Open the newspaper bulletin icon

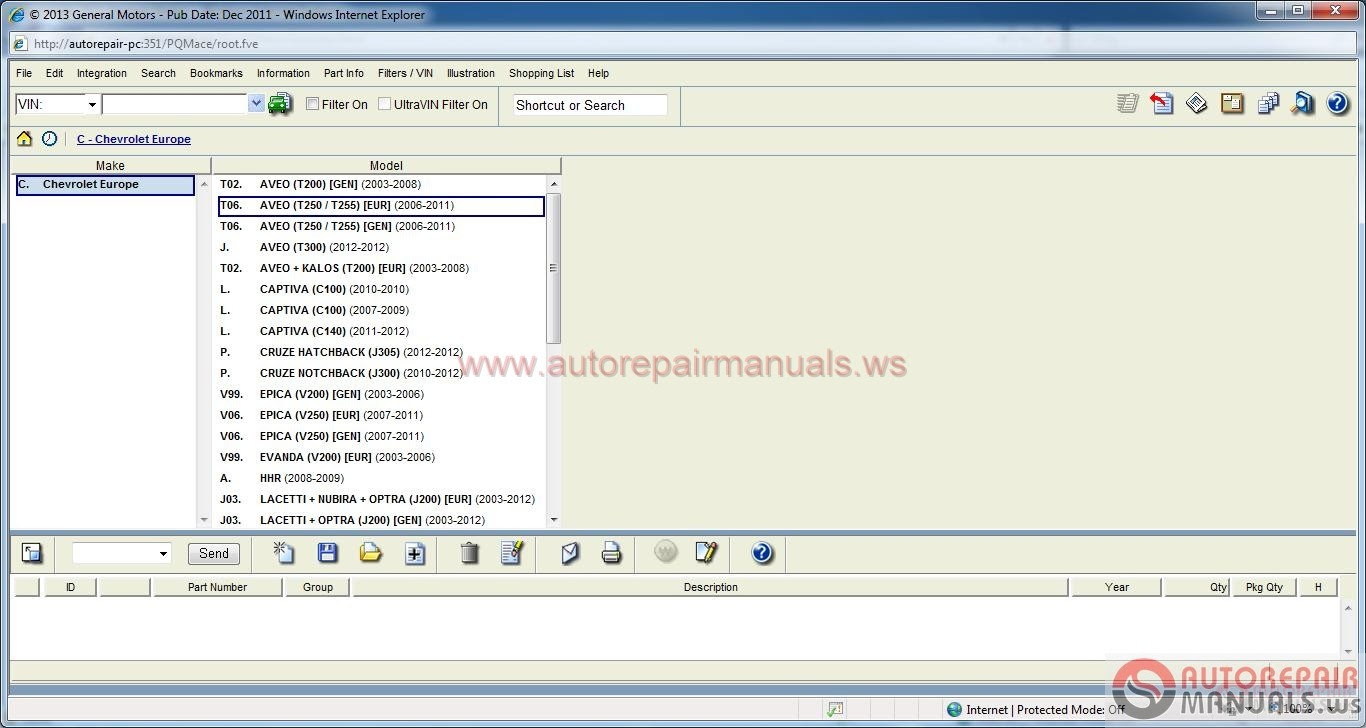tap(1197, 103)
